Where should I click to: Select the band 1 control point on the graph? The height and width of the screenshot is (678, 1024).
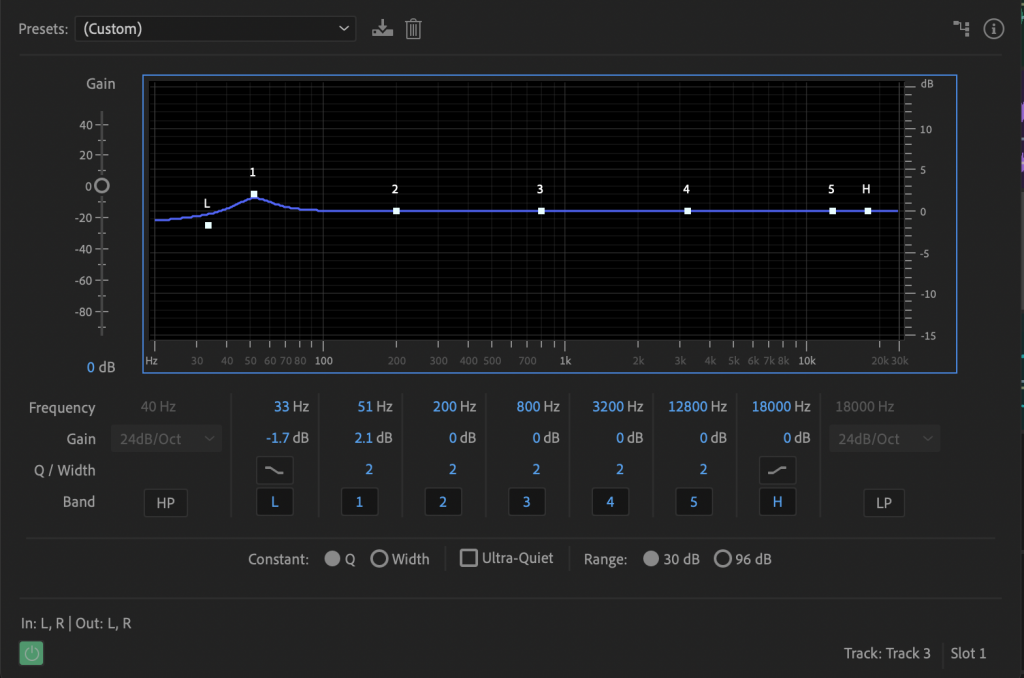[254, 194]
